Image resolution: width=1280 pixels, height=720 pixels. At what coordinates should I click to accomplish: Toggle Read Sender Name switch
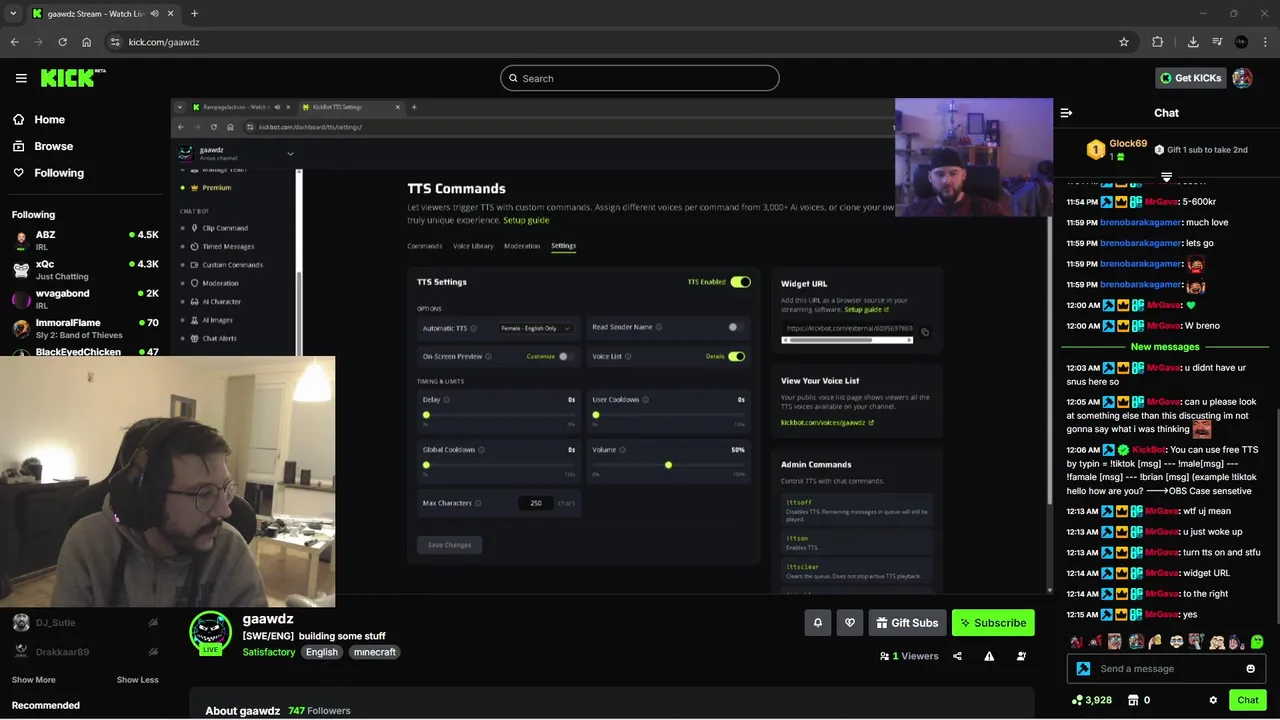coord(735,327)
